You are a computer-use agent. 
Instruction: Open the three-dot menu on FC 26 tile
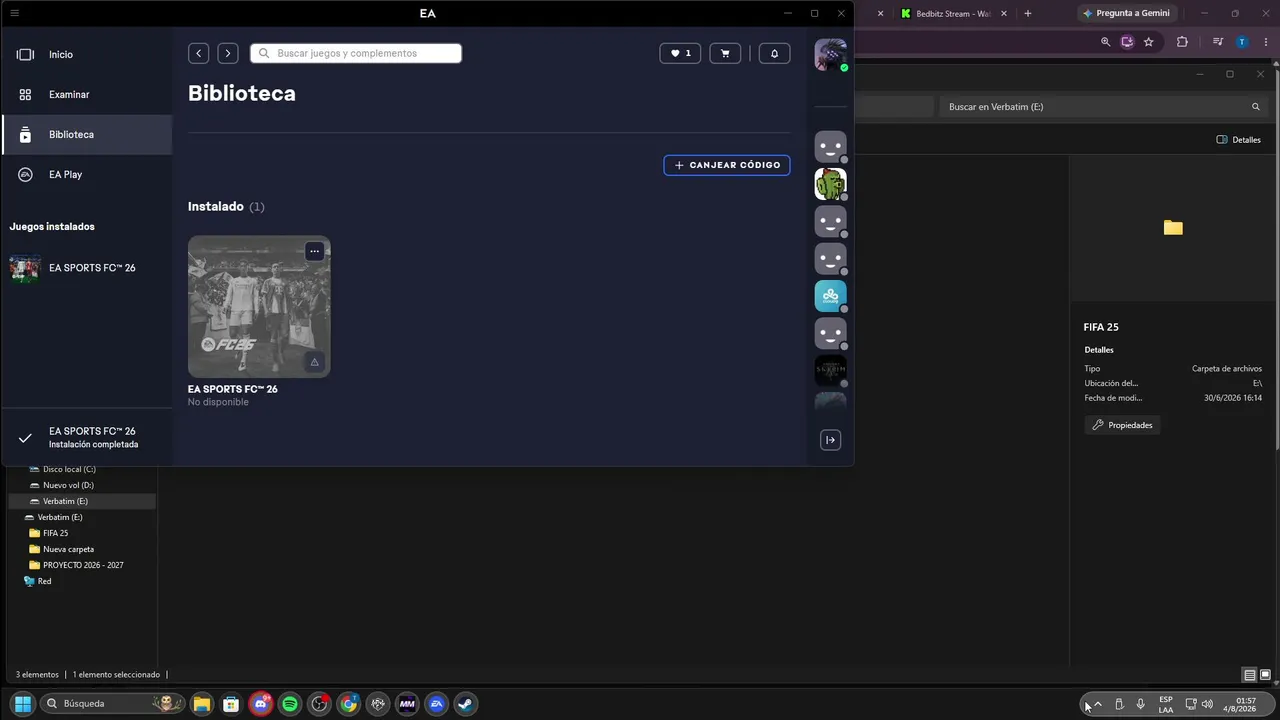314,251
